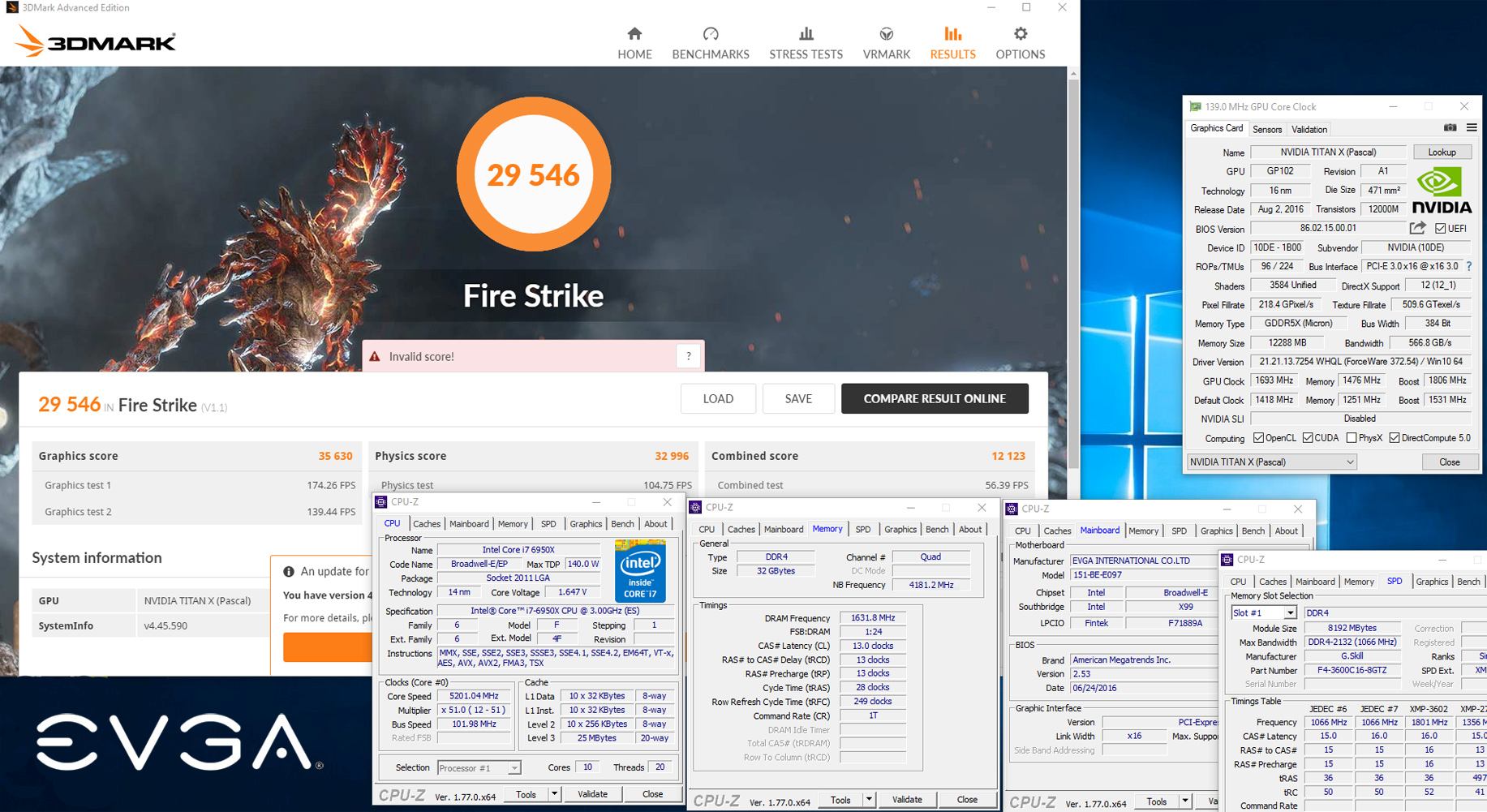Click Validate in CPU-Z Memory window

pos(906,800)
